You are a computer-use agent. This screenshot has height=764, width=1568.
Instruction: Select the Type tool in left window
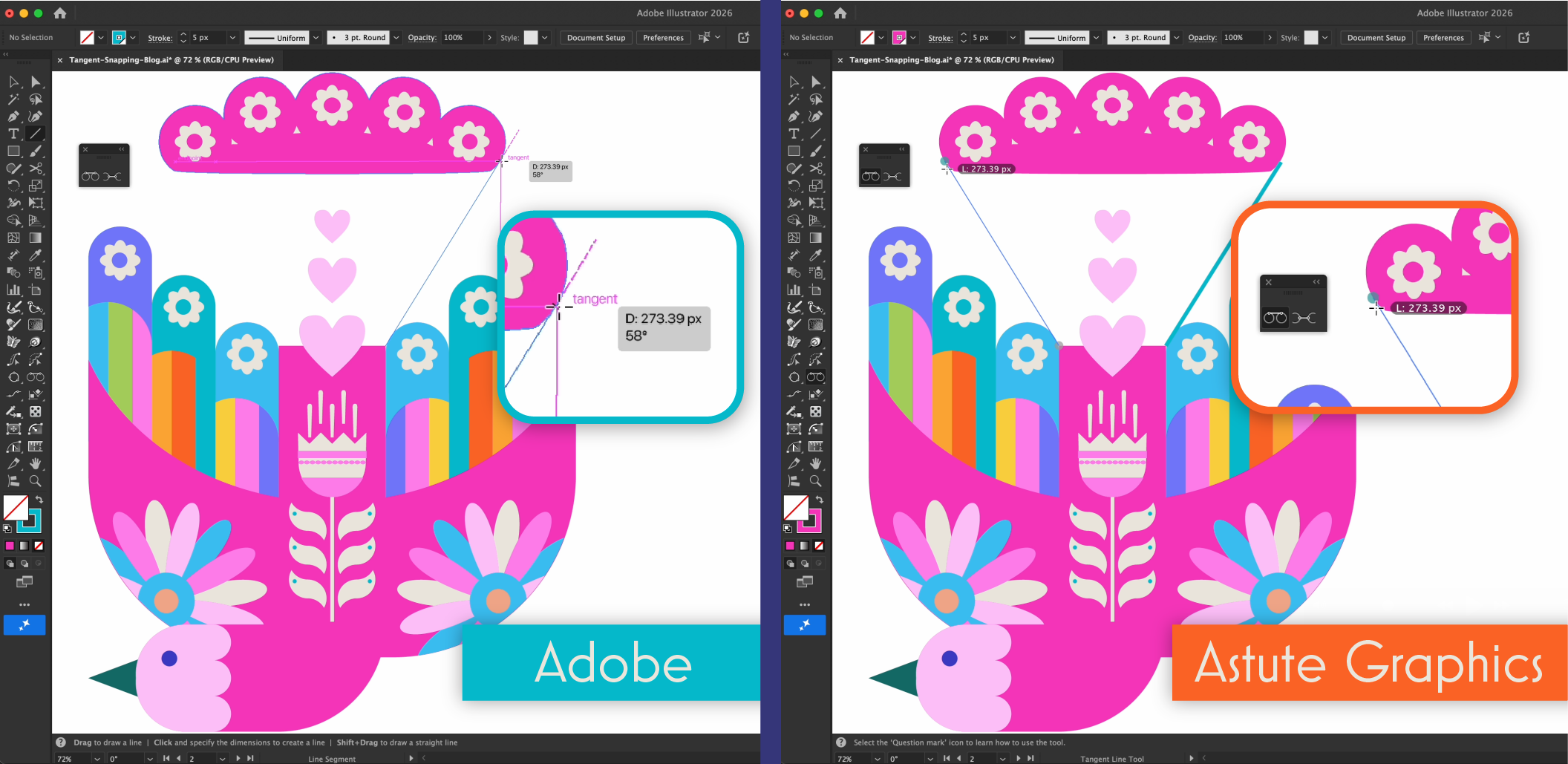point(13,134)
